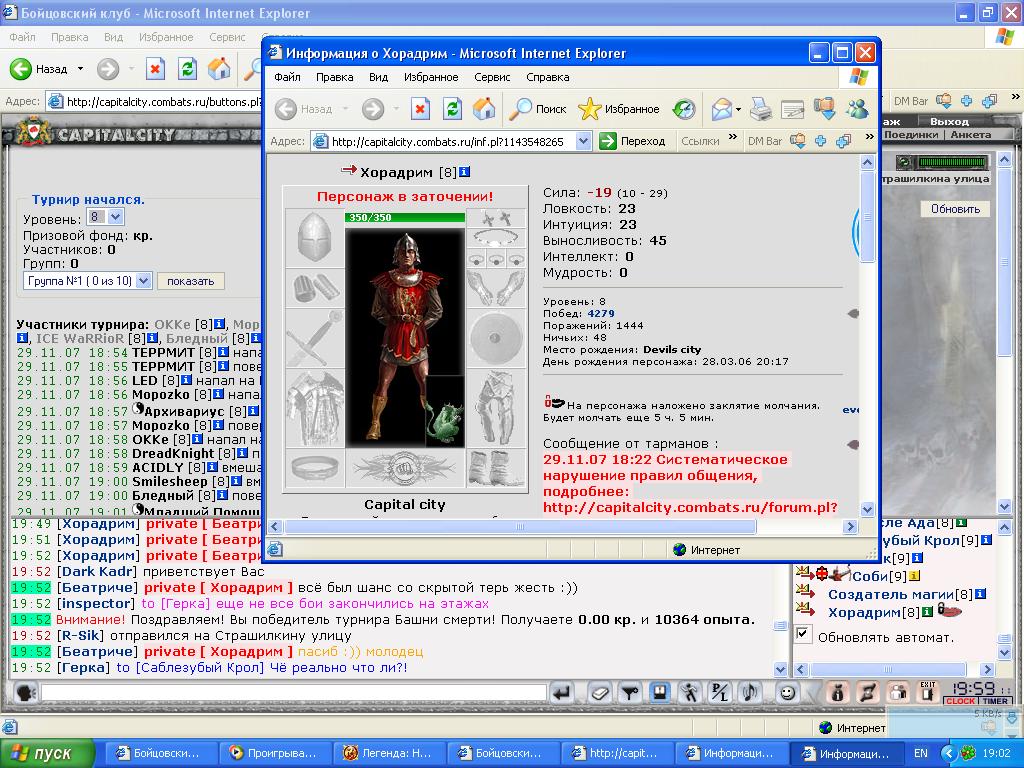Click the popup horizontal scrollbar thumb
The width and height of the screenshot is (1024, 768).
pos(520,526)
